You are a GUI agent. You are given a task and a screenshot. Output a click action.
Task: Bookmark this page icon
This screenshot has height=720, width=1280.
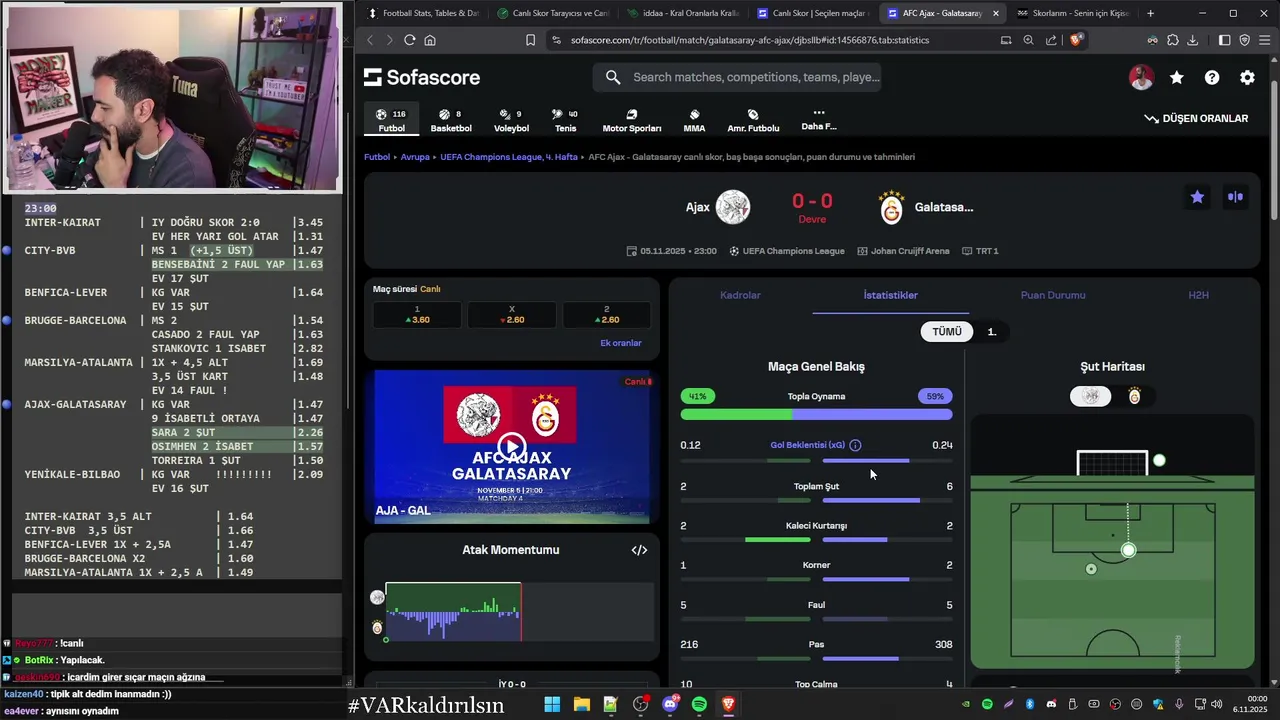pyautogui.click(x=530, y=40)
